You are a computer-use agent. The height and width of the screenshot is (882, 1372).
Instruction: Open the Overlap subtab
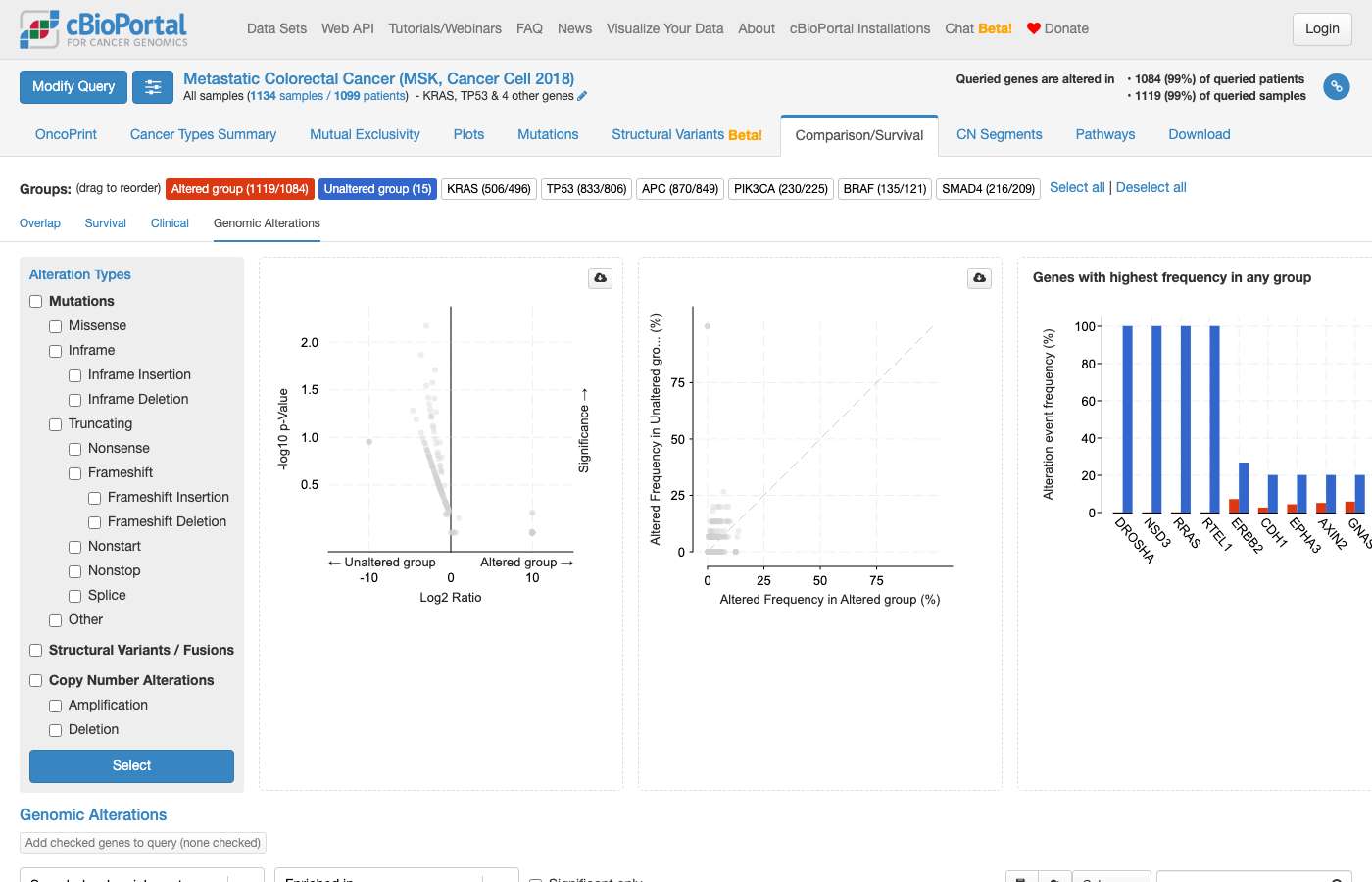pos(40,223)
